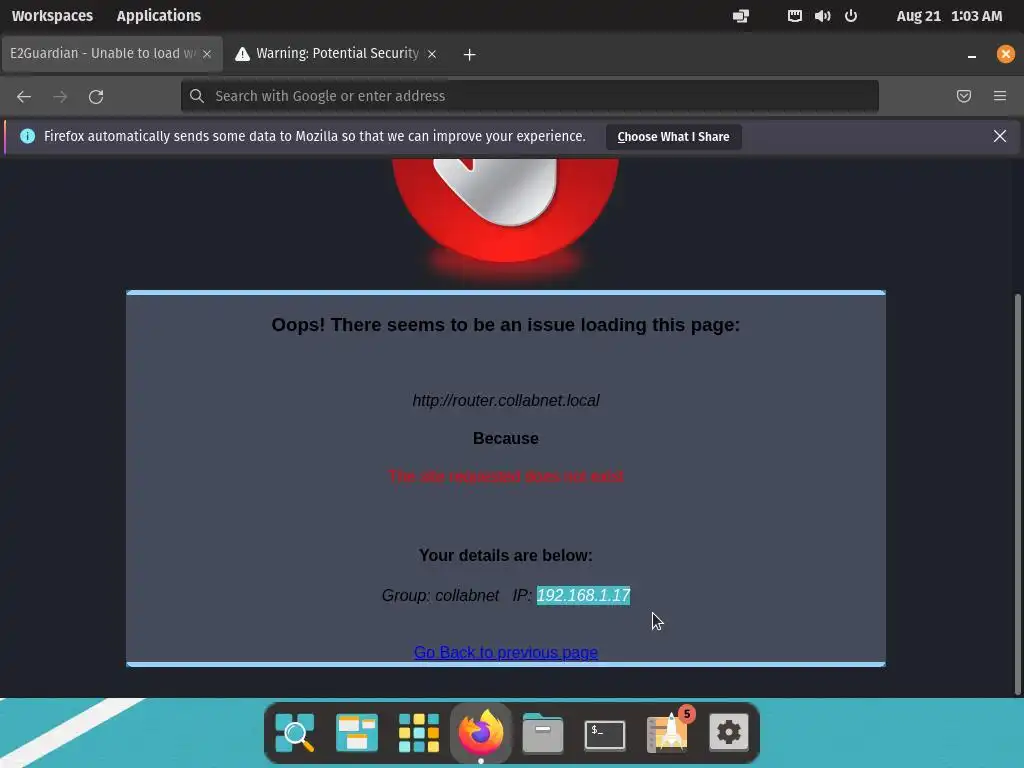Open the Workspaces menu
1024x768 pixels.
click(52, 16)
